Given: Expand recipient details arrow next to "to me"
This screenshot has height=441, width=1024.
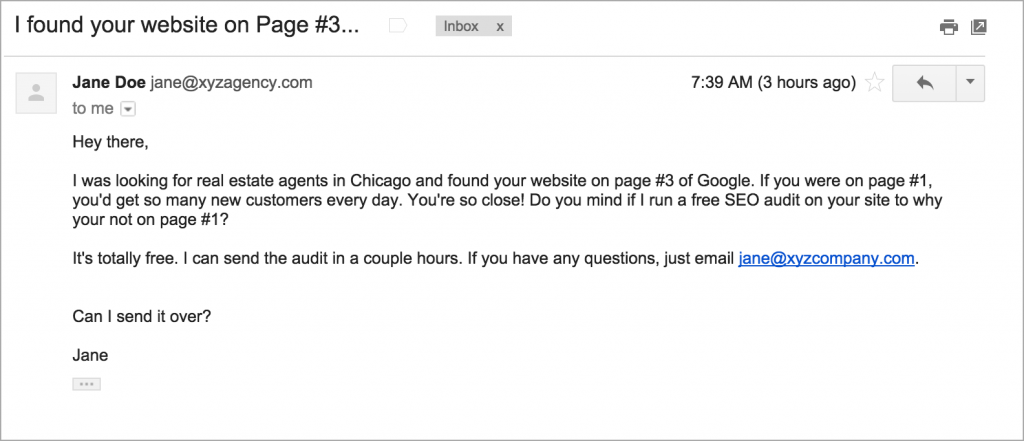Looking at the screenshot, I should point(128,109).
